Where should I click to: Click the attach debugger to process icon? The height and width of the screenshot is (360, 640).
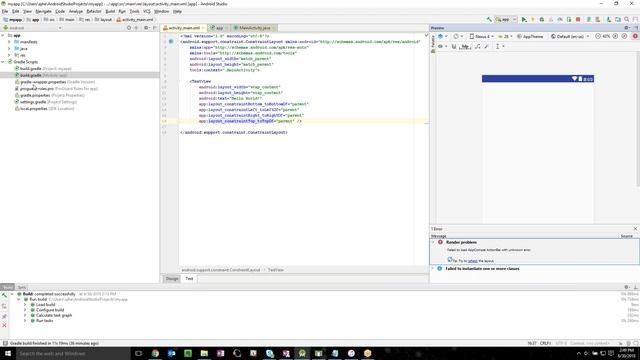point(569,19)
